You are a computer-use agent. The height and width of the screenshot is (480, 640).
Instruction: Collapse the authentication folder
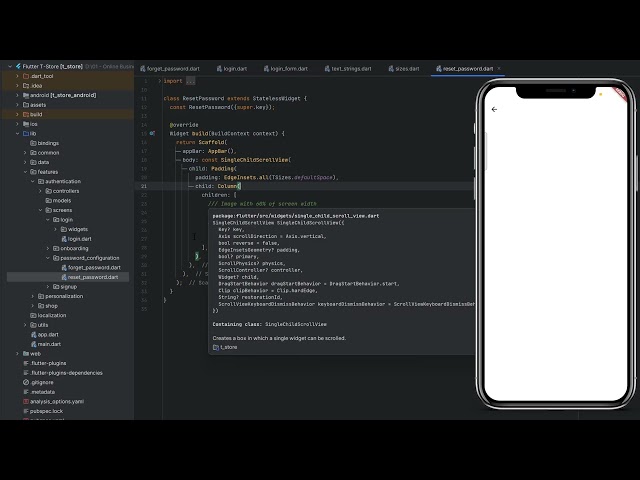tap(33, 181)
